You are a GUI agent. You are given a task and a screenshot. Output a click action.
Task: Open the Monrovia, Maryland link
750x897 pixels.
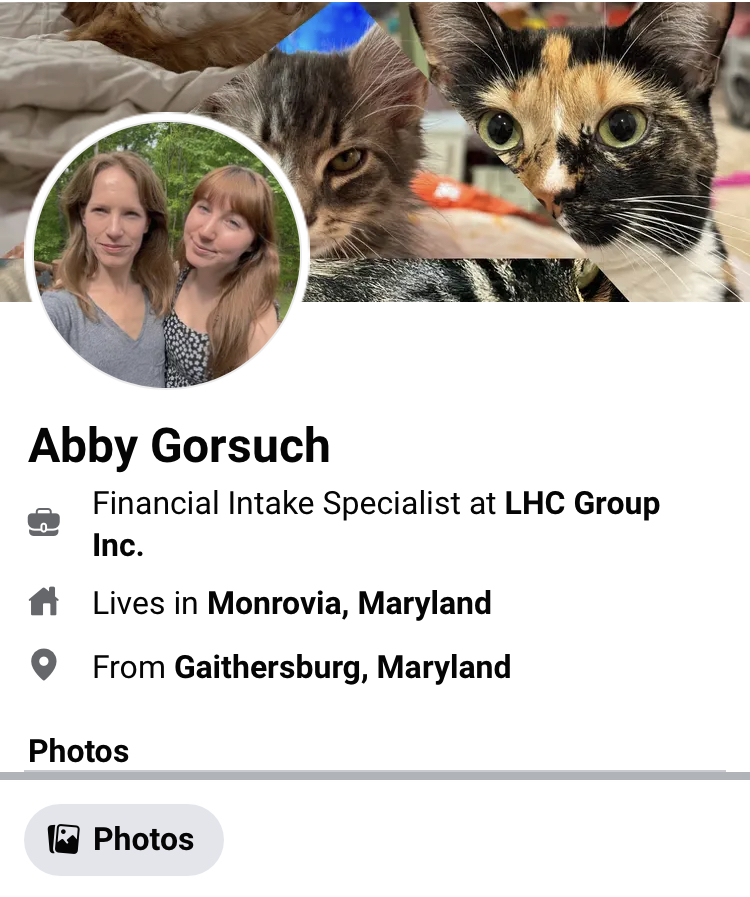(x=349, y=603)
